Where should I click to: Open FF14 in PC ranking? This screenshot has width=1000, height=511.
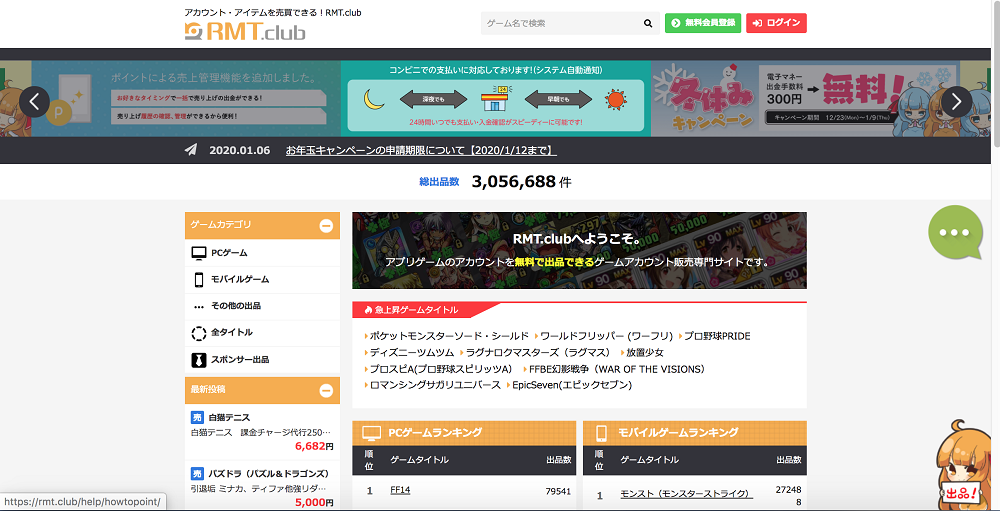[400, 491]
